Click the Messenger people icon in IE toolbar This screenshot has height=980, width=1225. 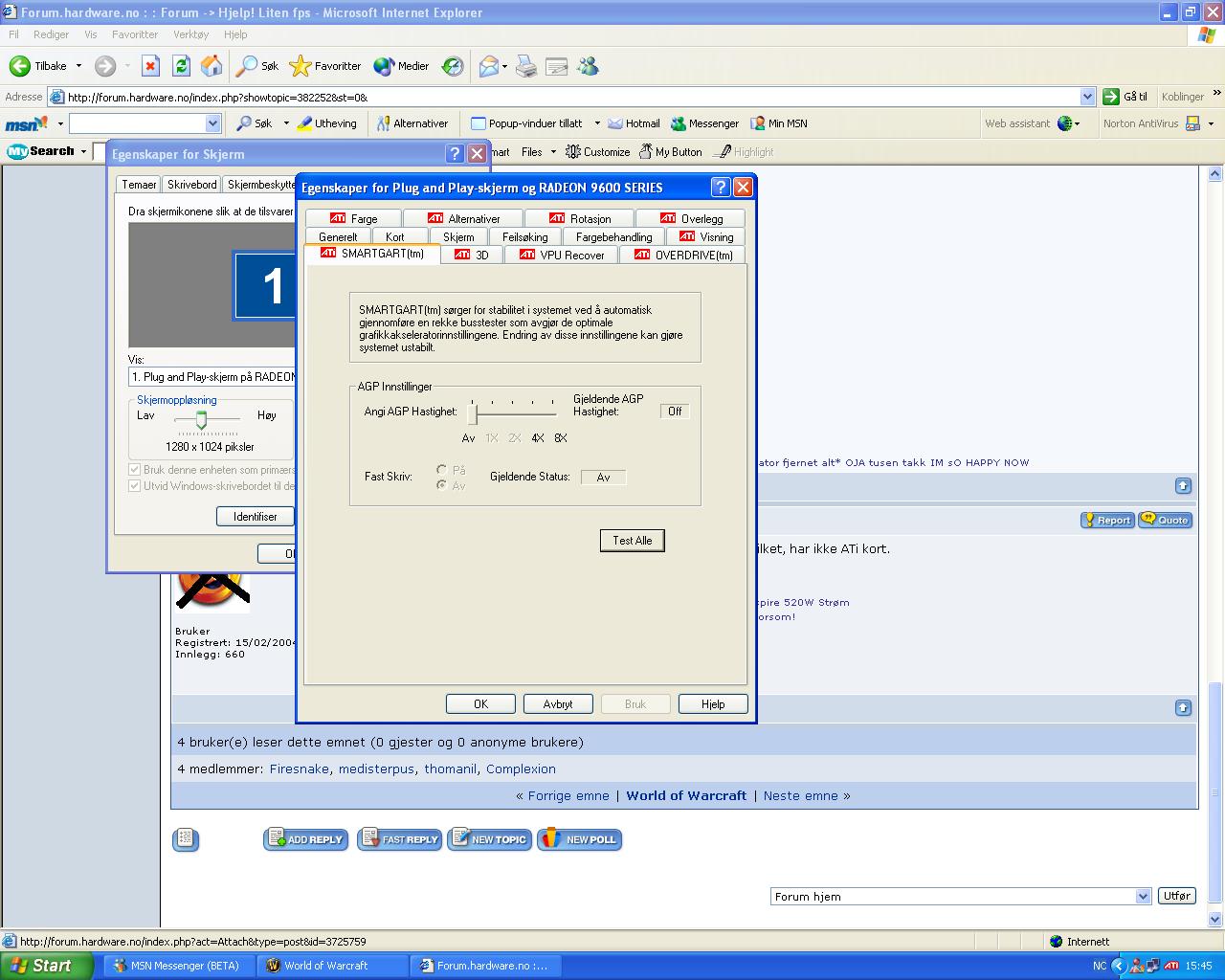[x=588, y=66]
